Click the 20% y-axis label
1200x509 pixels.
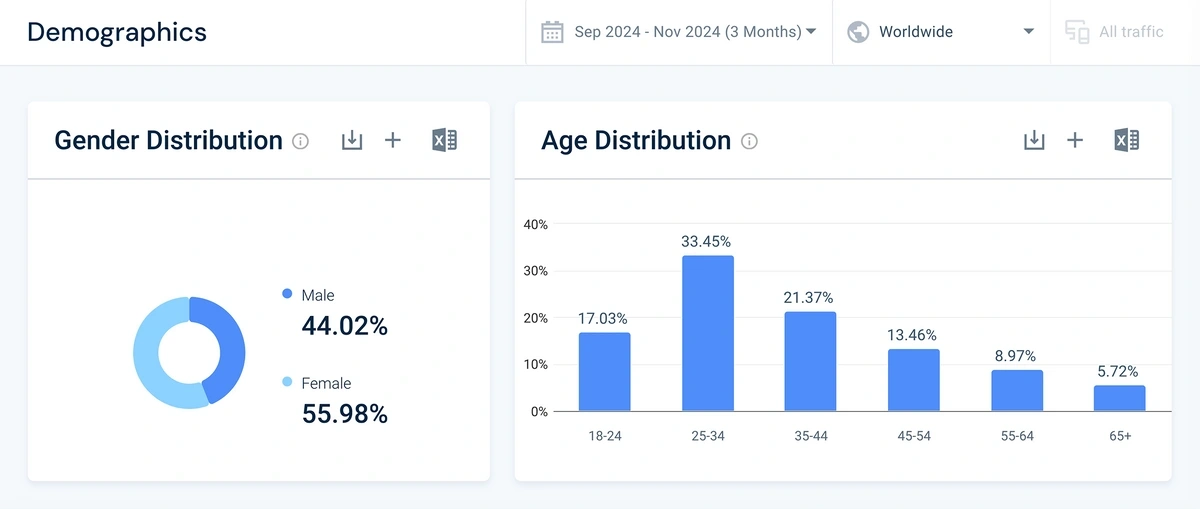535,318
